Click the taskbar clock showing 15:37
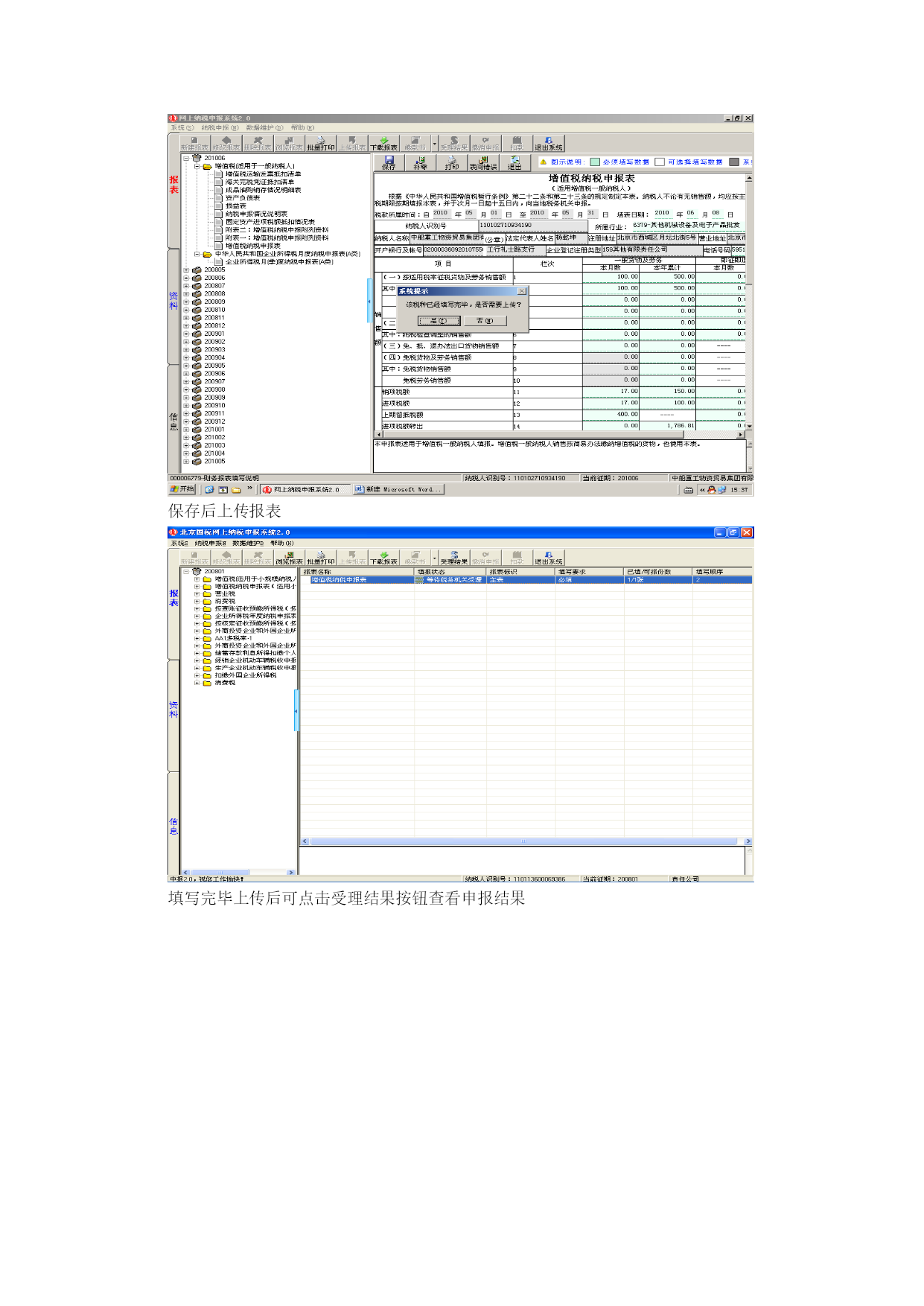Screen dimensions: 924x1306 click(x=739, y=490)
